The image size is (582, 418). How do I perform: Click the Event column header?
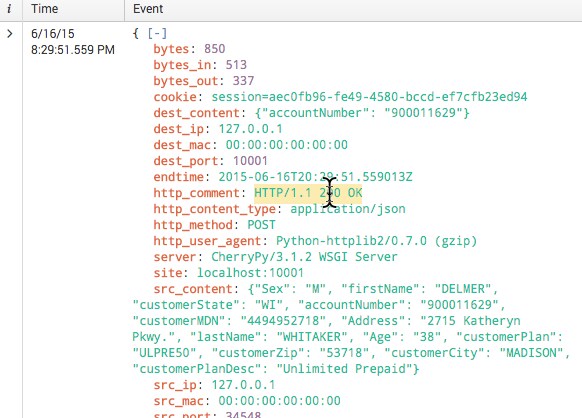pos(148,9)
